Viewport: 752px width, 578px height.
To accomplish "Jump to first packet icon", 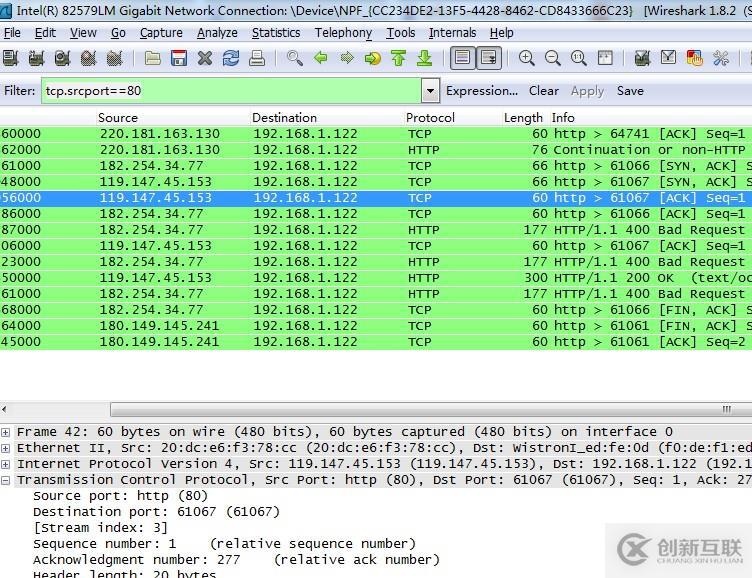I will point(399,58).
